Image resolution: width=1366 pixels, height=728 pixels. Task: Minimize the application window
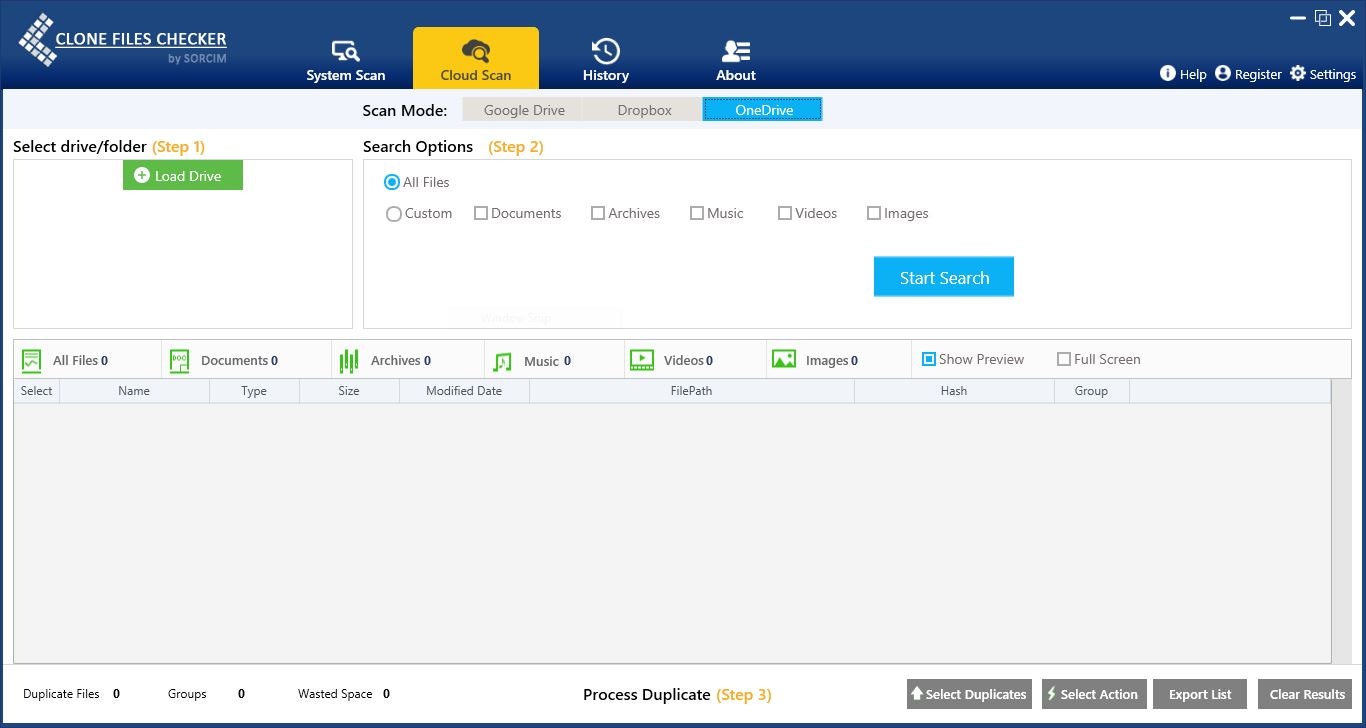pyautogui.click(x=1296, y=18)
